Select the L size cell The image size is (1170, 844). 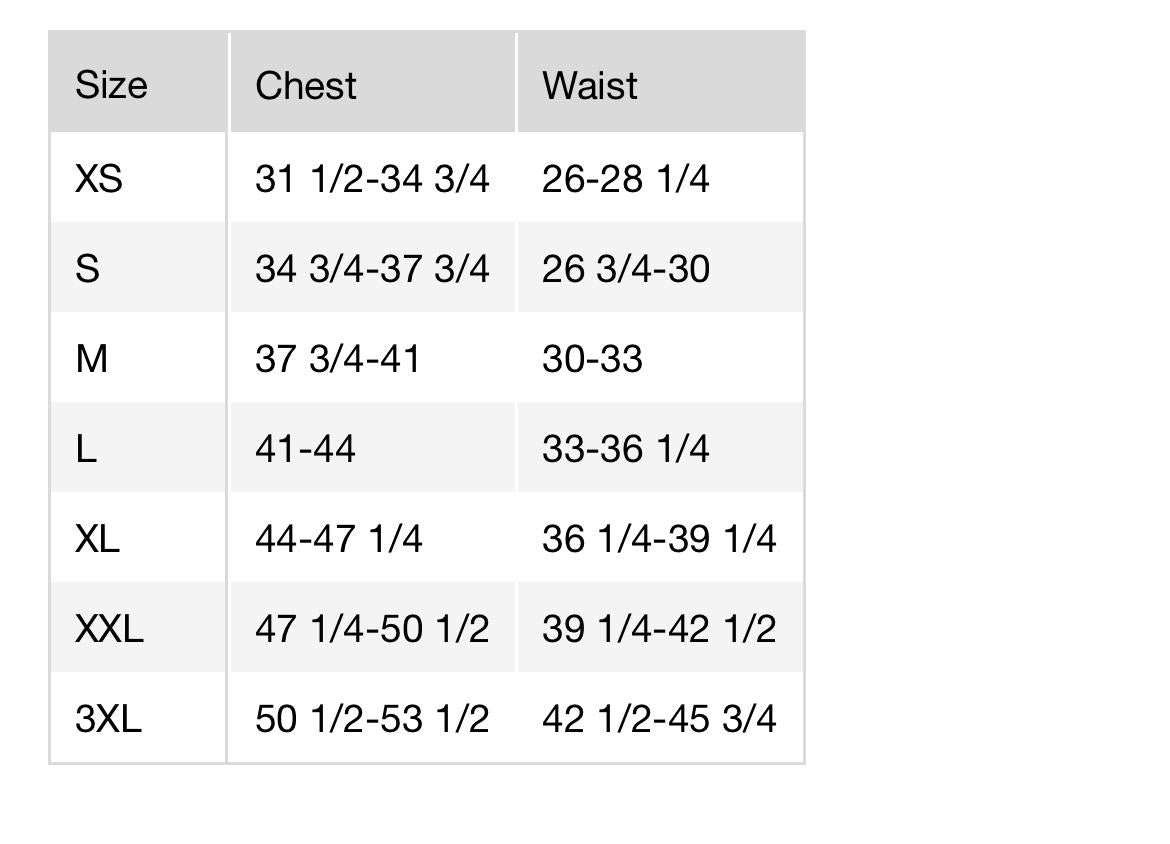click(86, 449)
